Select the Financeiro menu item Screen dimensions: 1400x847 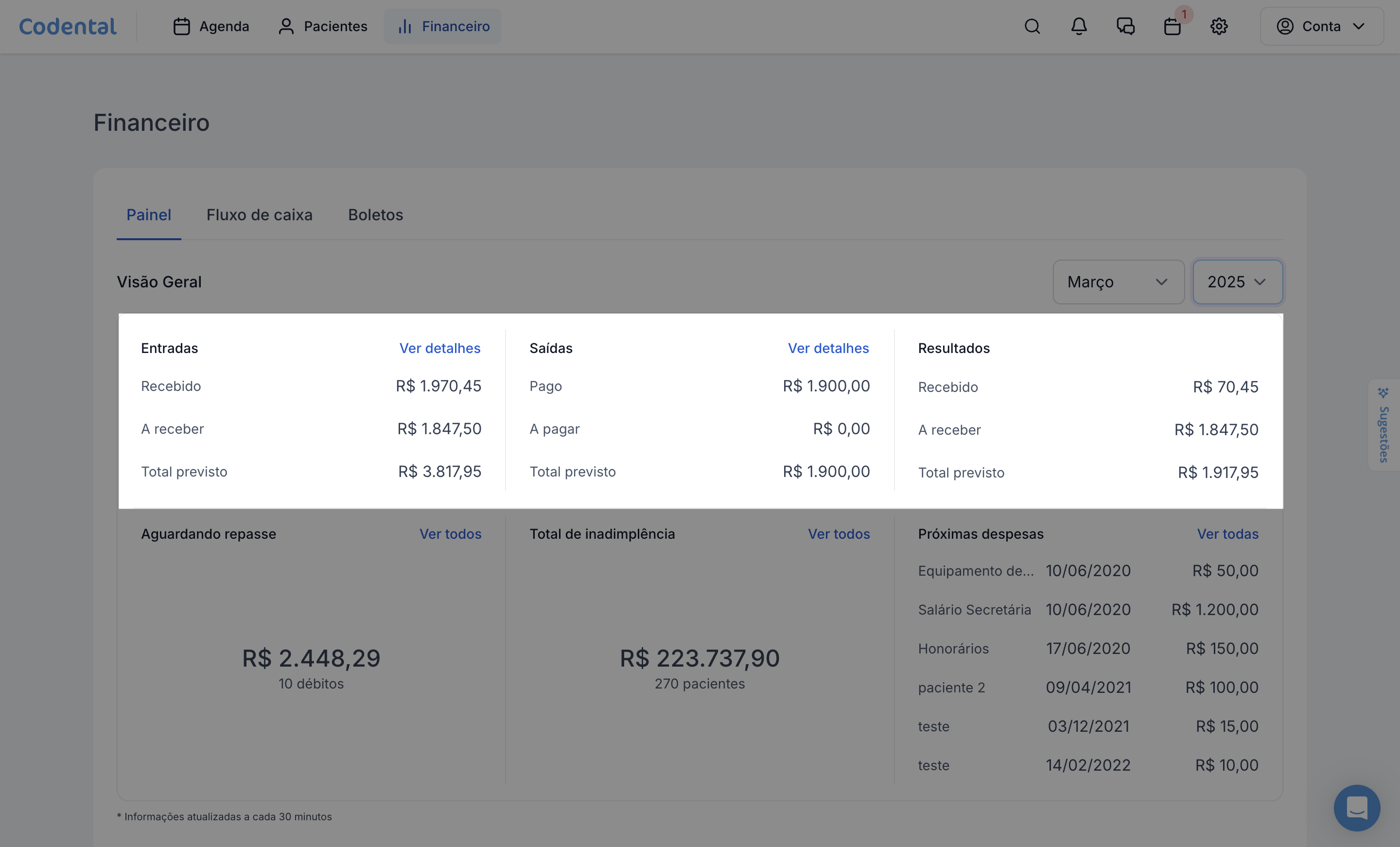tap(443, 26)
